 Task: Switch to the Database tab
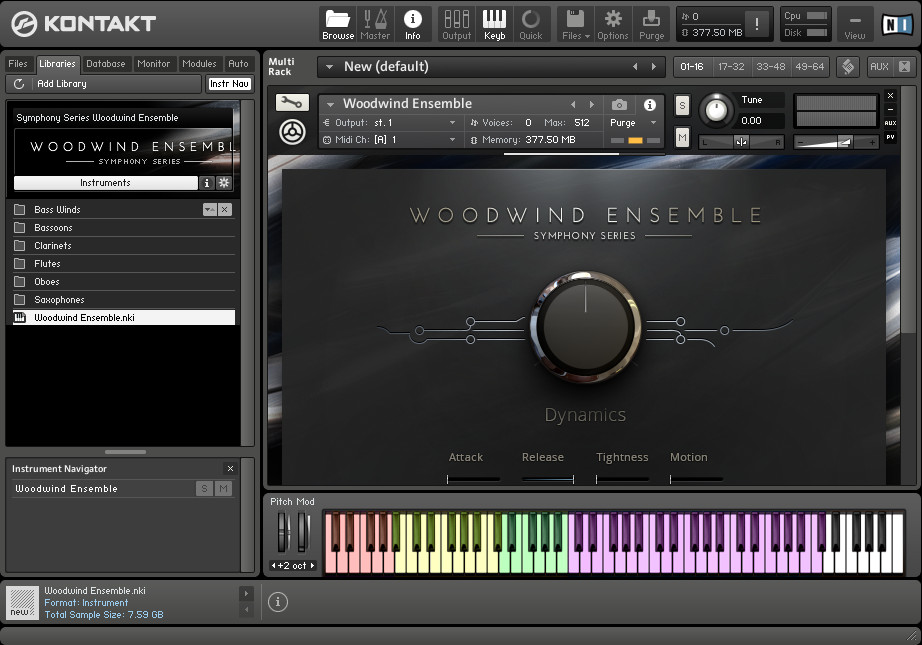click(x=106, y=64)
